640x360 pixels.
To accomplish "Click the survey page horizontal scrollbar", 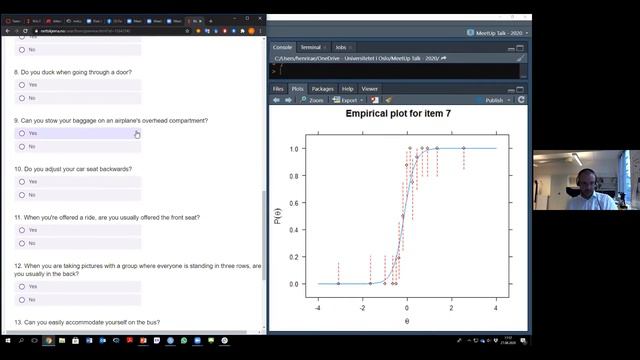I will [x=127, y=332].
